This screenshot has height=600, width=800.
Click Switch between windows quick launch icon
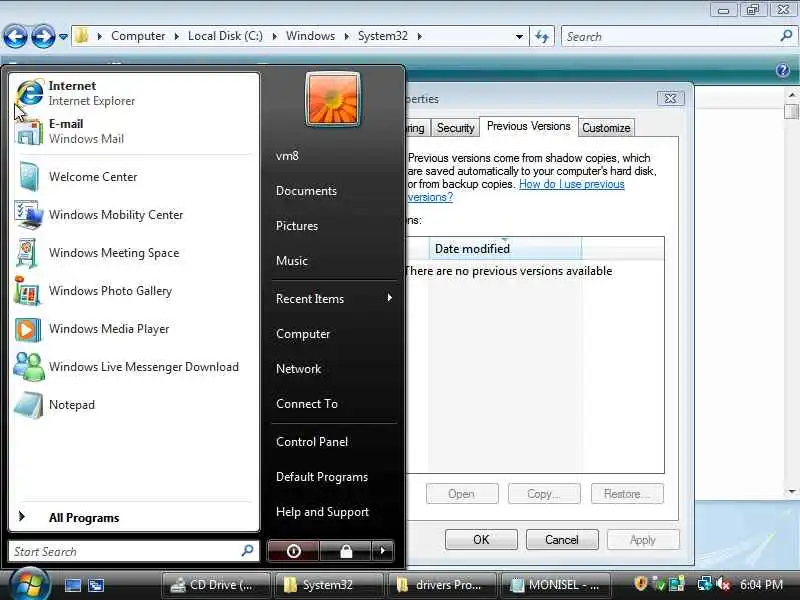(x=96, y=585)
